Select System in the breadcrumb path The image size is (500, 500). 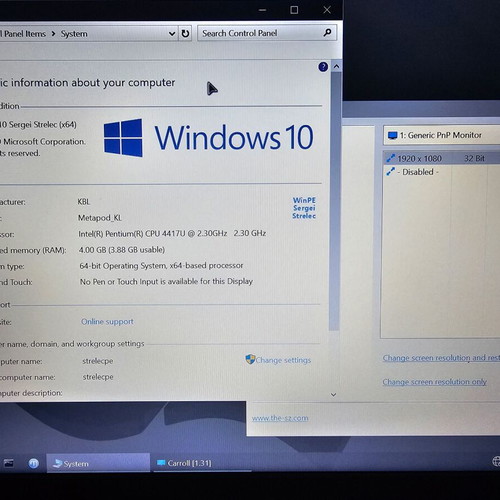click(x=74, y=34)
